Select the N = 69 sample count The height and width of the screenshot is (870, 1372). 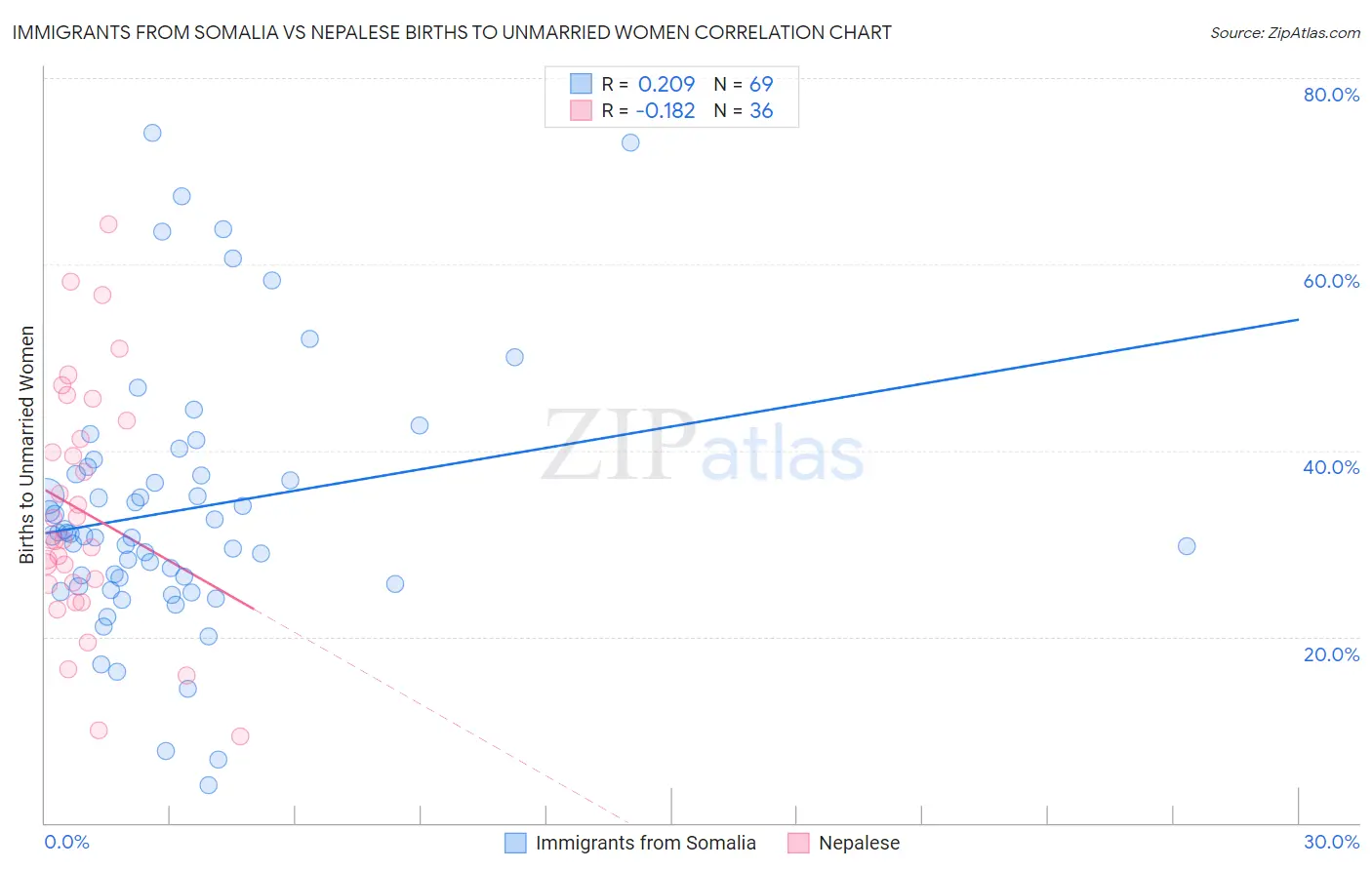click(744, 84)
